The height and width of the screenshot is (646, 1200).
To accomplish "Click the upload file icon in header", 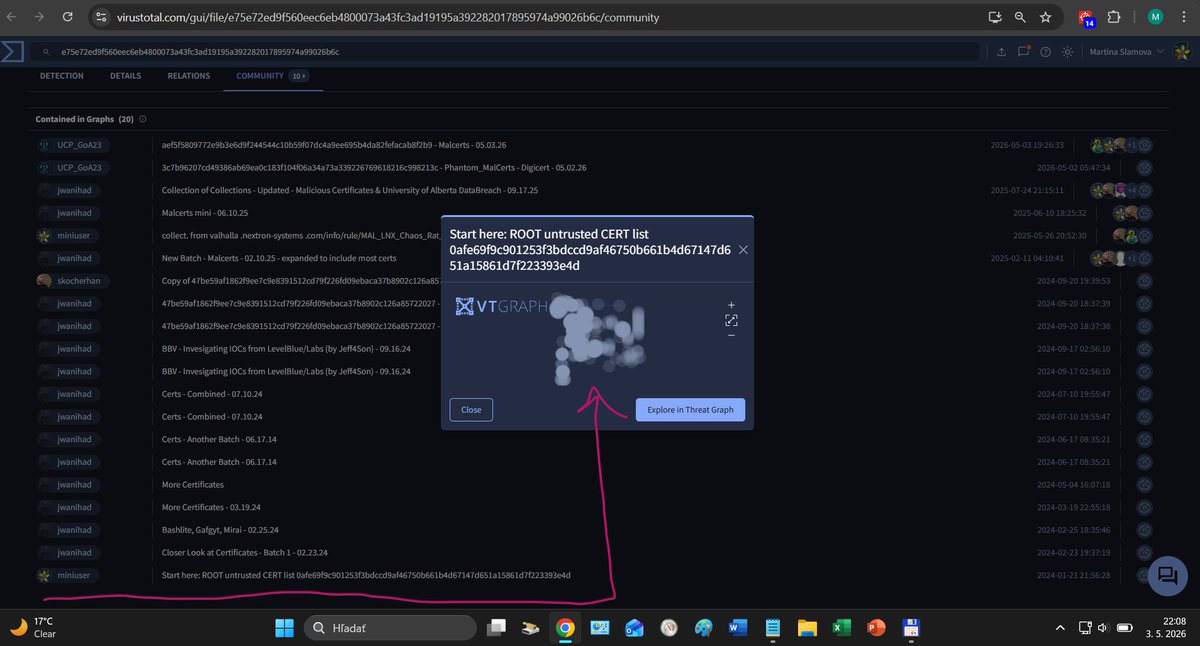I will [x=1002, y=52].
